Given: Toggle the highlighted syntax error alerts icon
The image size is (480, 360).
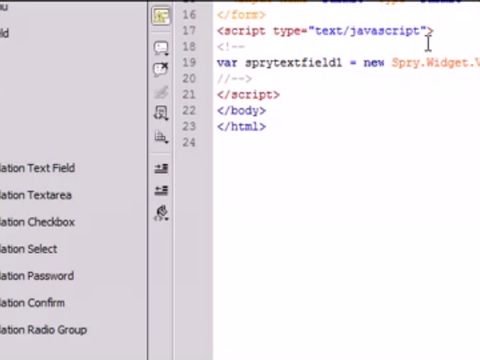Looking at the screenshot, I should 161,16.
